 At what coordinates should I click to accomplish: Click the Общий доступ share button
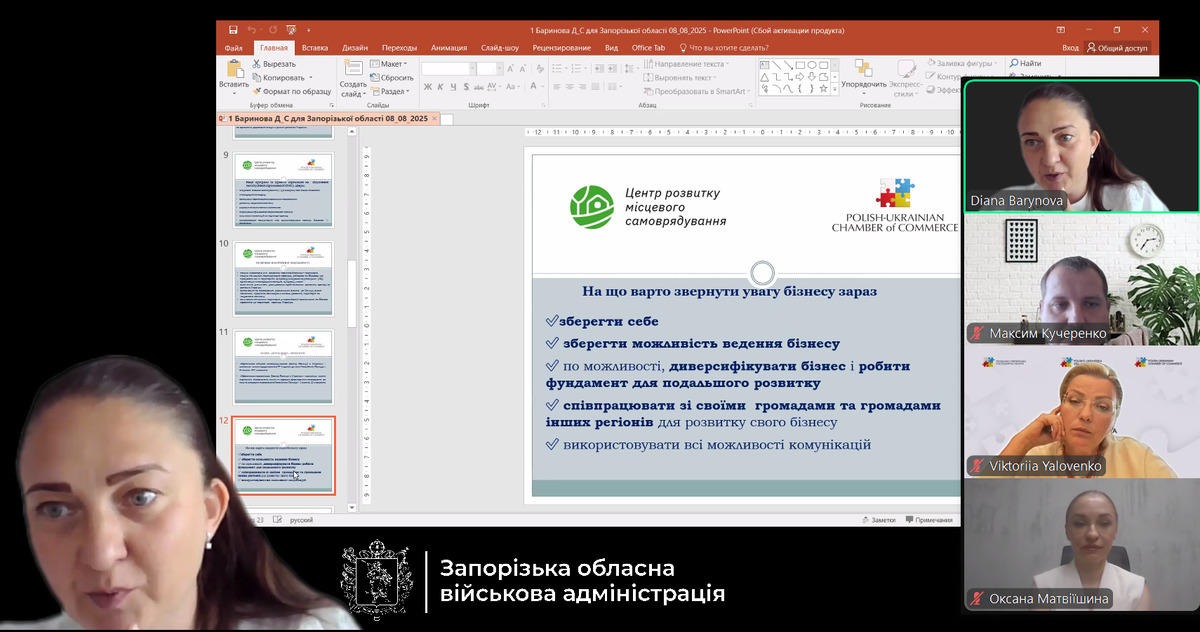(x=1117, y=48)
